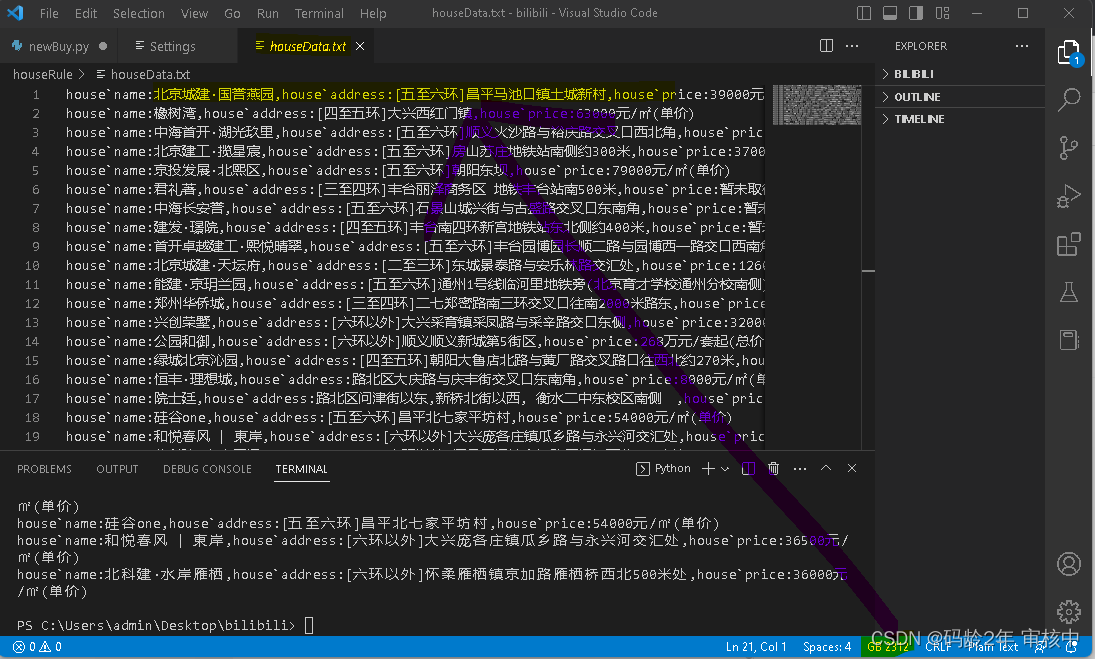This screenshot has width=1095, height=659.
Task: Click unsaved dot on newBuy.py tab
Action: (x=103, y=46)
